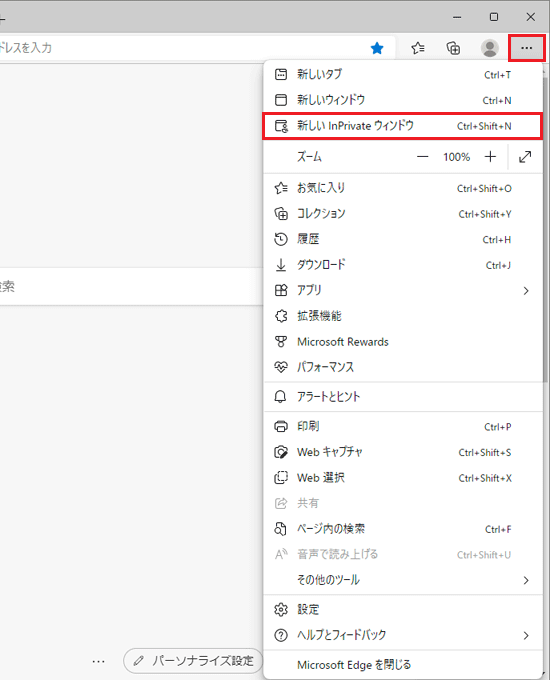
Task: Open コレクション from the menu
Action: (x=403, y=214)
